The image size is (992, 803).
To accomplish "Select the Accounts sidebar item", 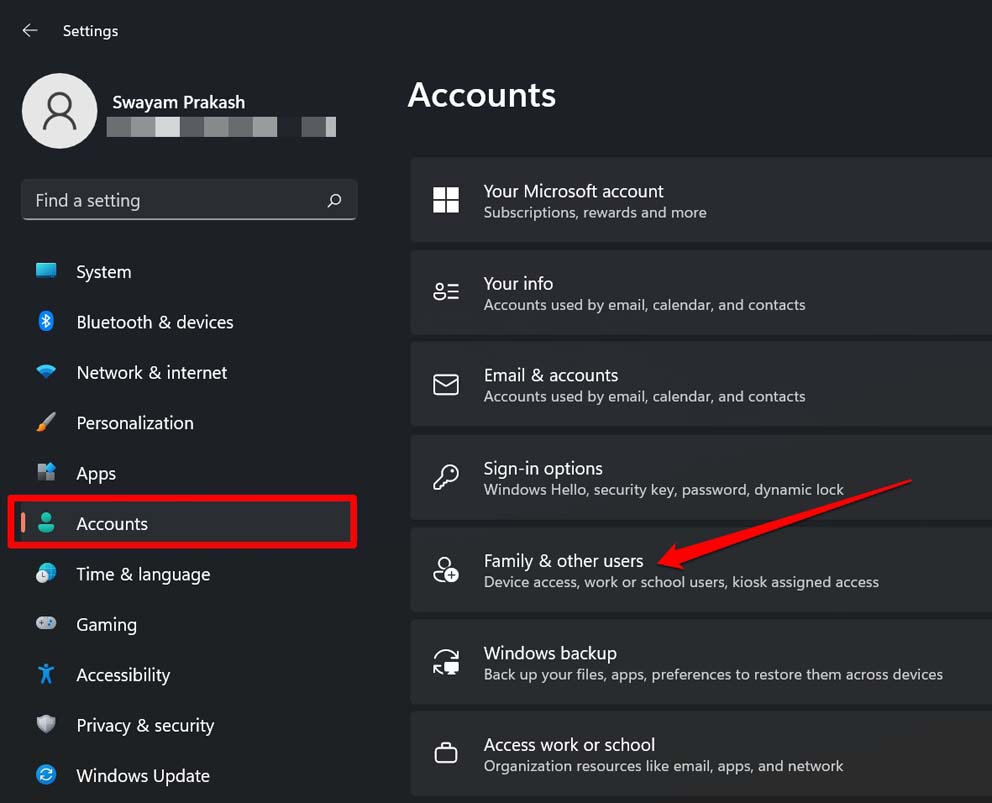I will (112, 524).
